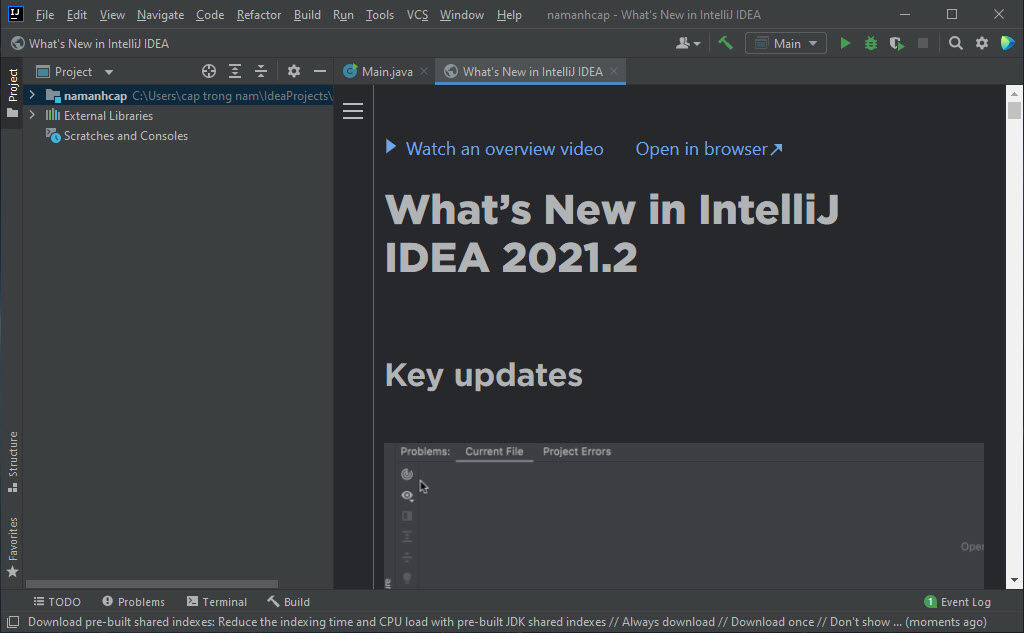
Task: Click Download once in status message
Action: 773,622
